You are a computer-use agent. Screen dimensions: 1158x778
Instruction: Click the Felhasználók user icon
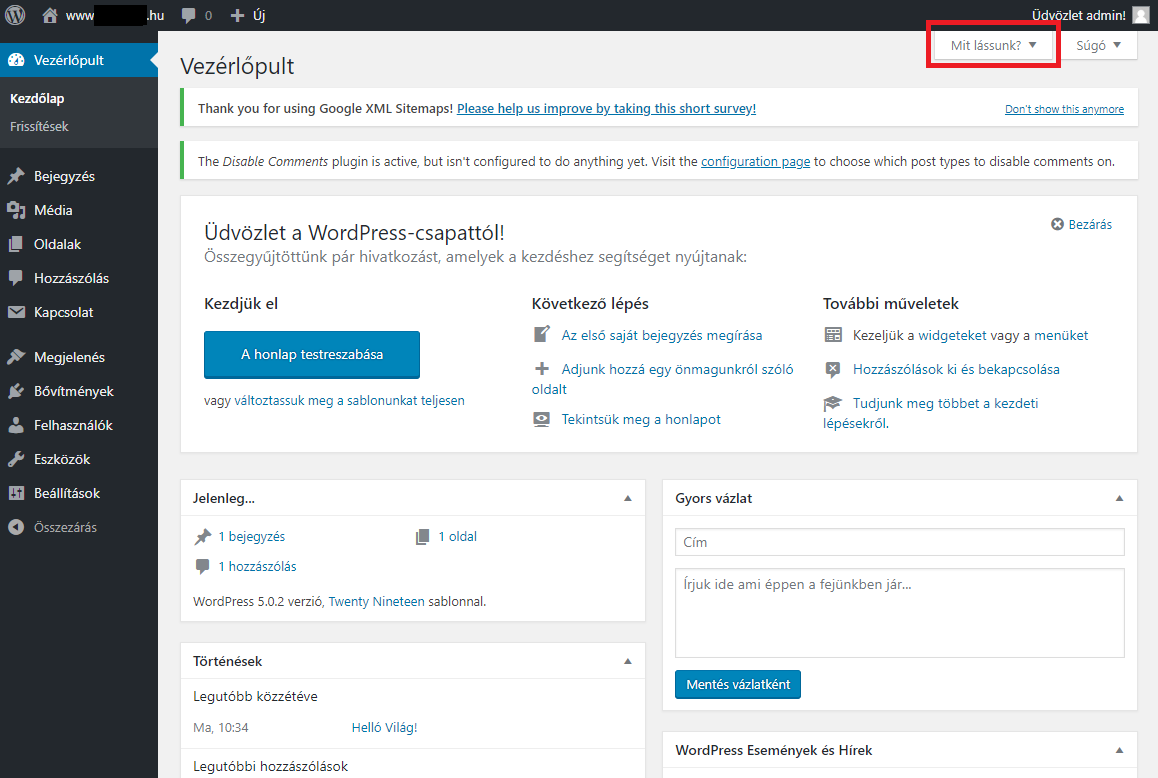tap(16, 425)
